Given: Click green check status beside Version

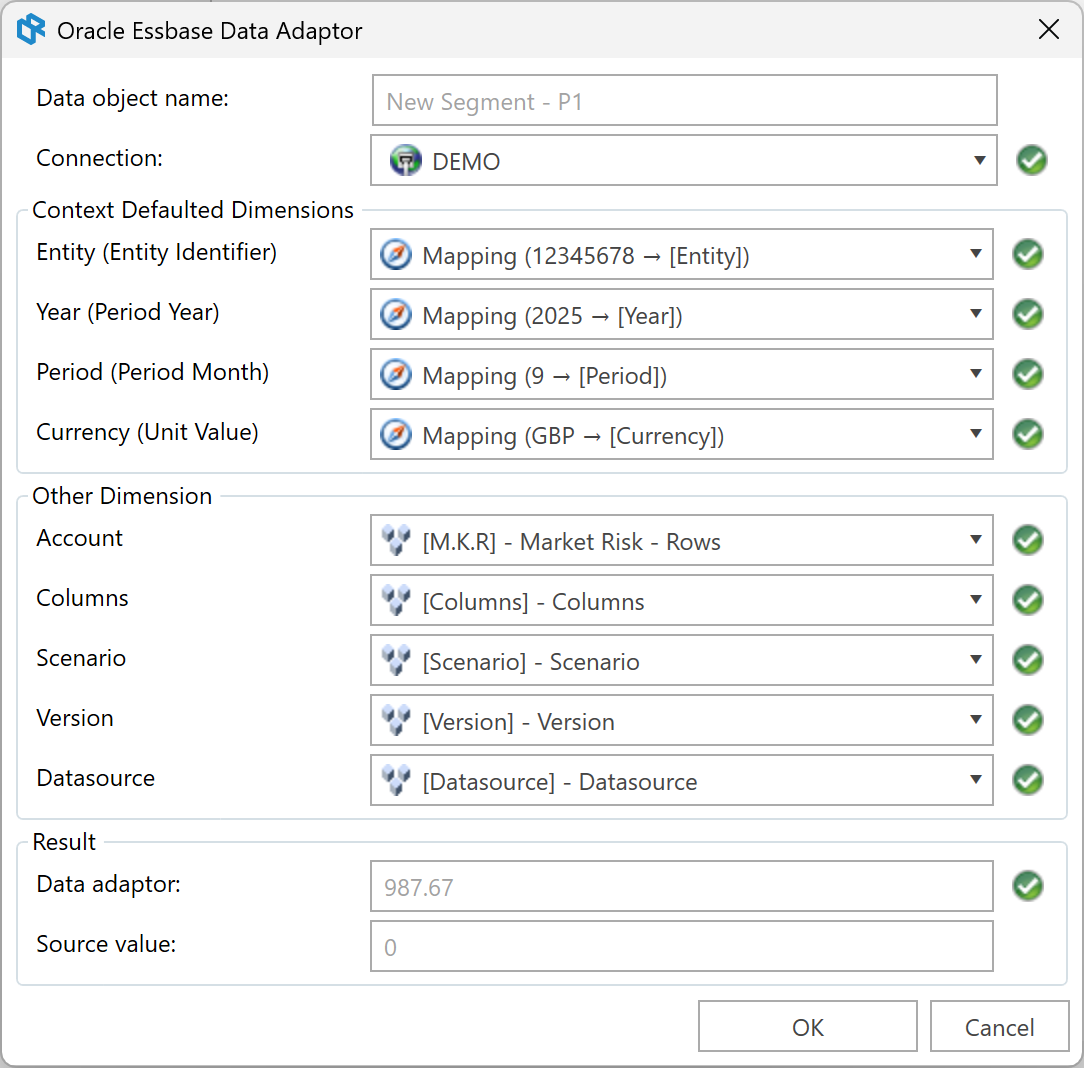Looking at the screenshot, I should point(1028,721).
